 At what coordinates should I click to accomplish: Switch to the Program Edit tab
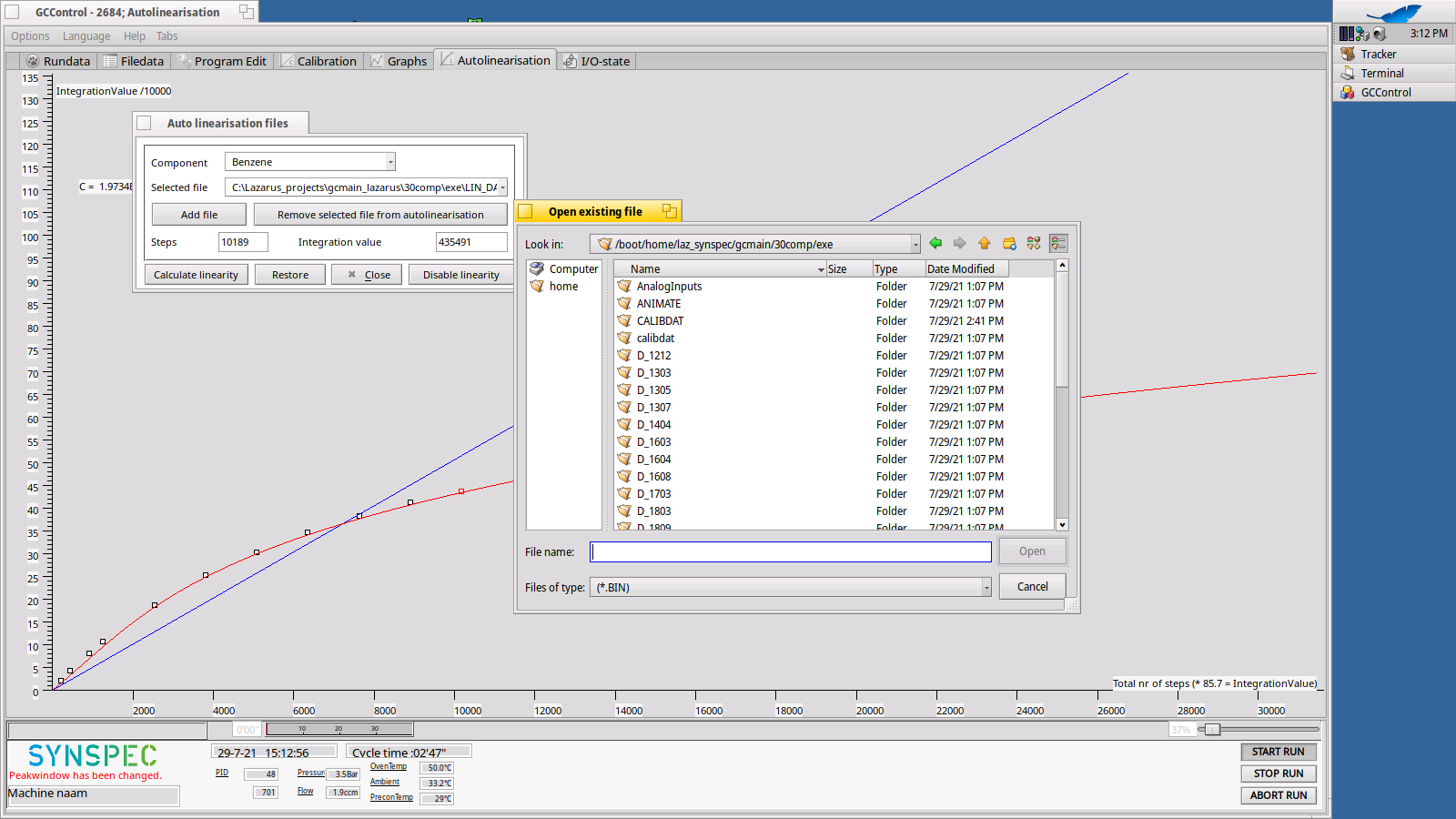(222, 61)
